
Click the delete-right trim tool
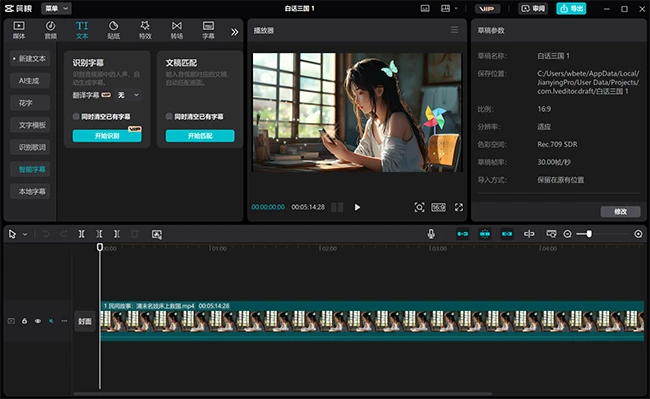click(x=117, y=234)
